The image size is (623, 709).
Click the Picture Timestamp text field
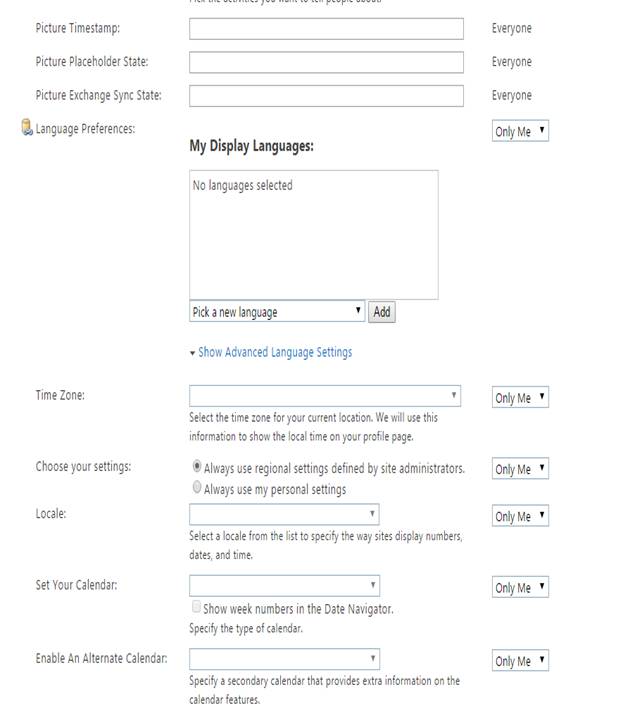point(326,29)
